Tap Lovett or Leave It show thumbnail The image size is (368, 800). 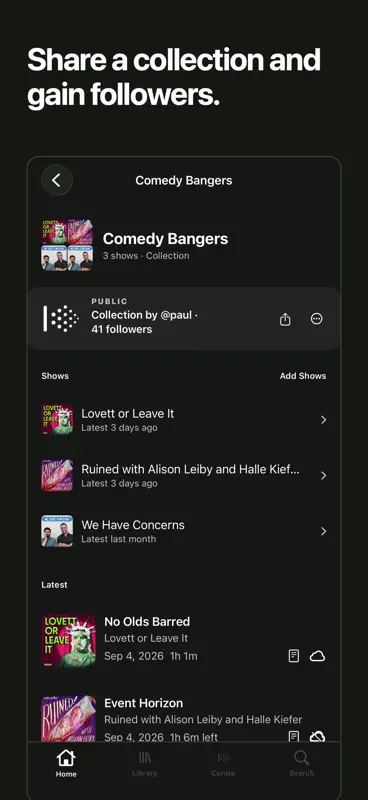[57, 420]
